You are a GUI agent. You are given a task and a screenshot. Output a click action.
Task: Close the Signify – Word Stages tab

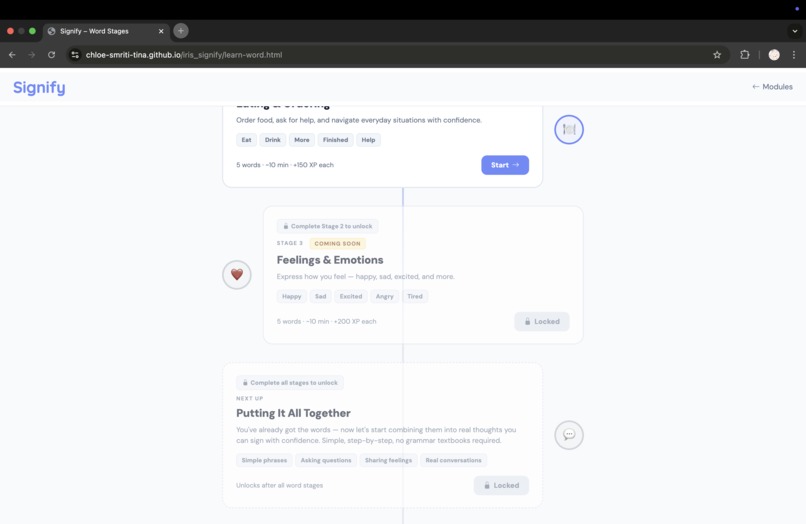pyautogui.click(x=161, y=31)
